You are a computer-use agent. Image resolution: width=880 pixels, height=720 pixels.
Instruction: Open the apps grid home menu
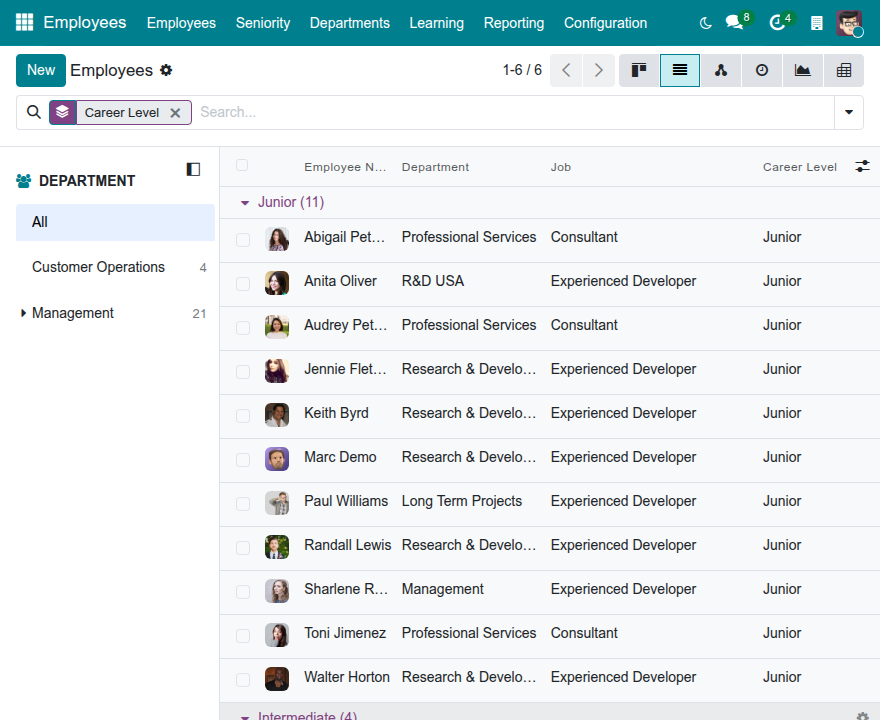point(24,22)
